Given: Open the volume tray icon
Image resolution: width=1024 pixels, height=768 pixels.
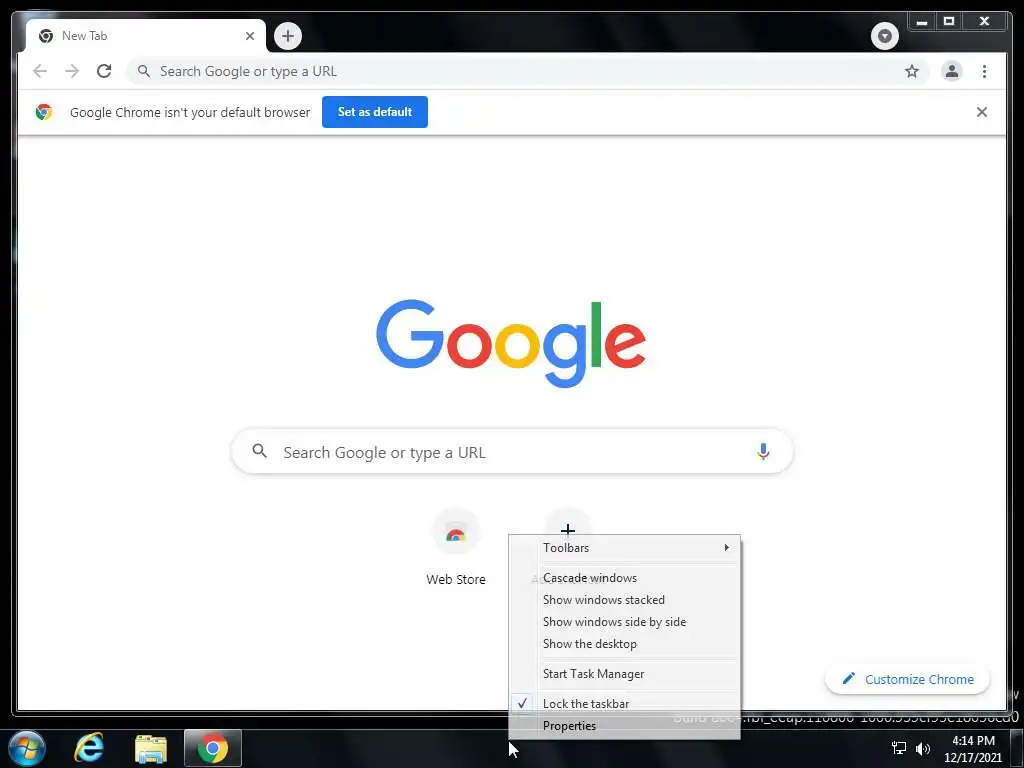Looking at the screenshot, I should point(923,748).
